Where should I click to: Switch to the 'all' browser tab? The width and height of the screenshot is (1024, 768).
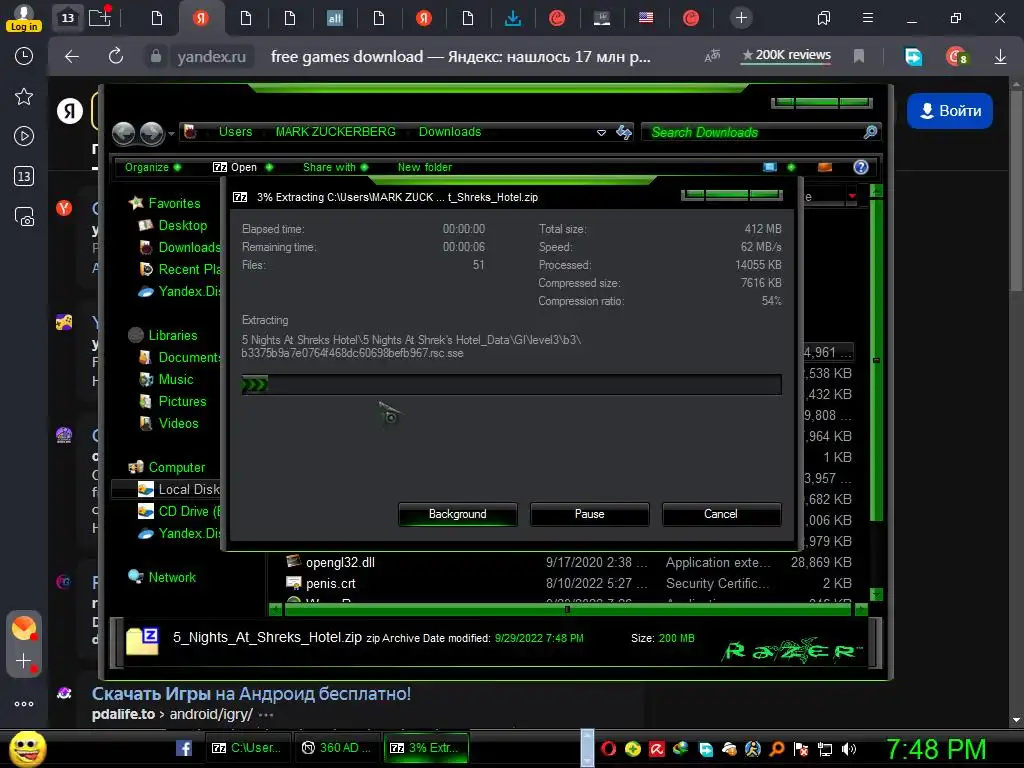pos(335,18)
